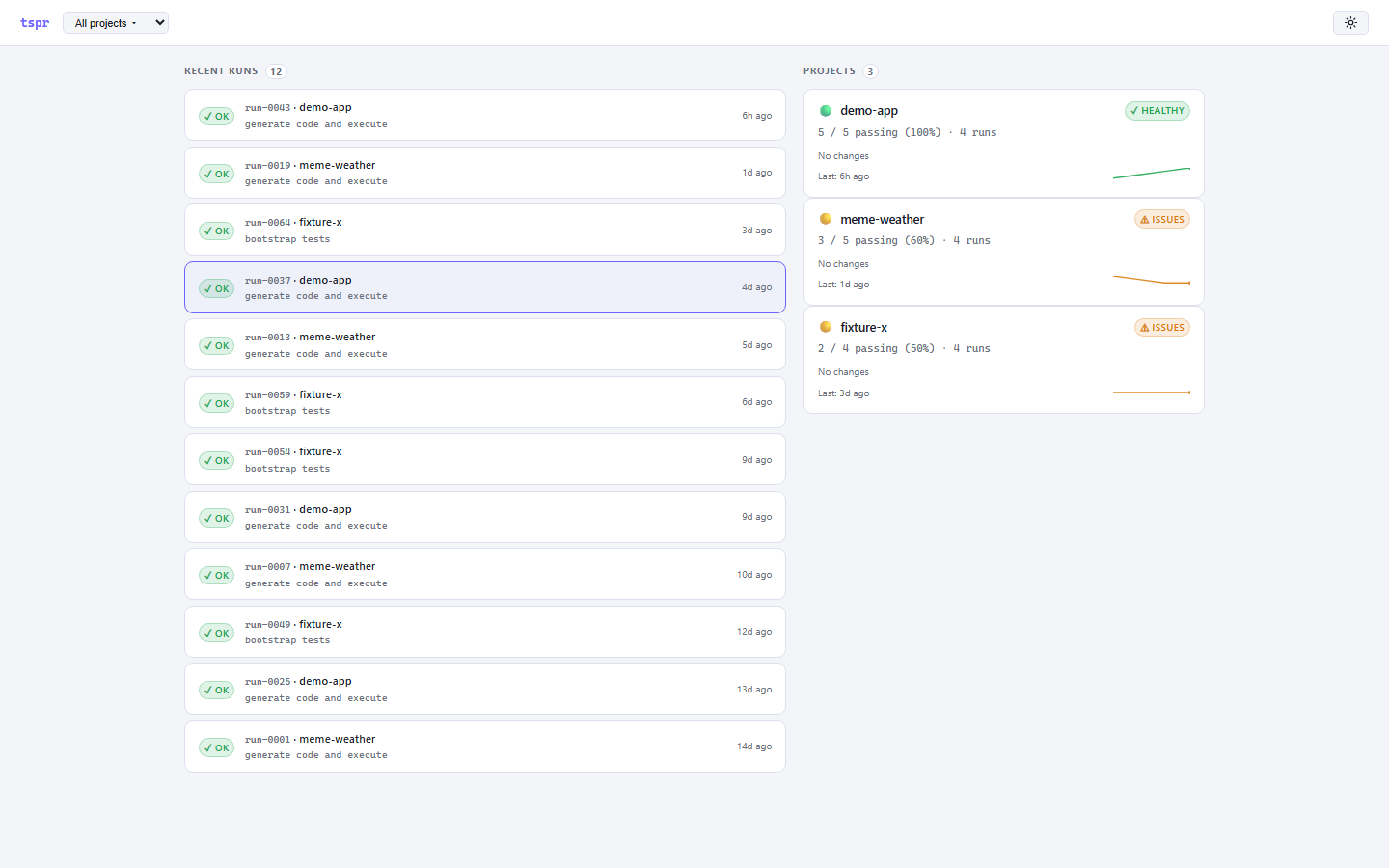Open run-0064 fixture-x bootstrap tests run
1389x868 pixels.
pos(485,231)
